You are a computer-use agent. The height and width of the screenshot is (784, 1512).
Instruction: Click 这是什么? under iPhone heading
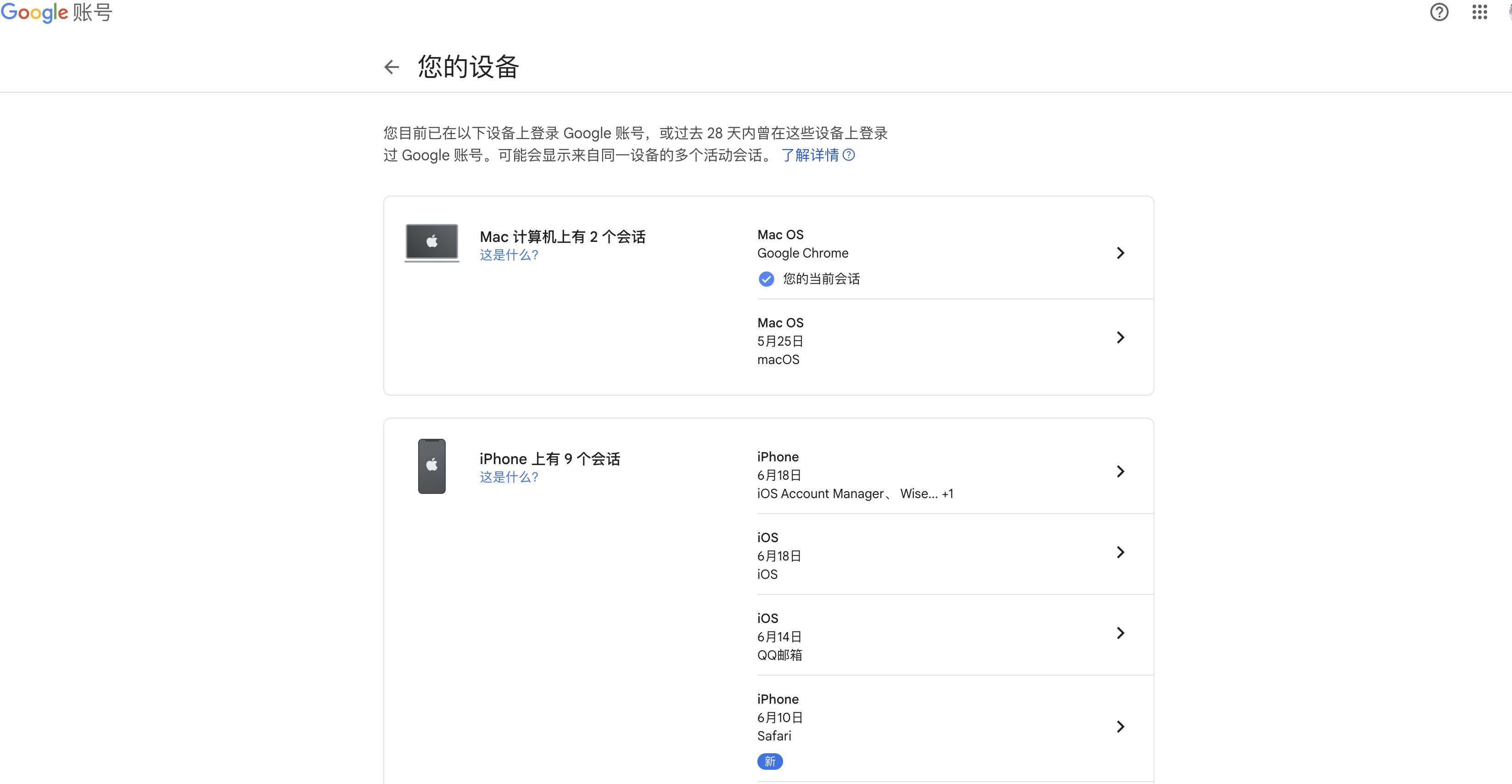509,477
